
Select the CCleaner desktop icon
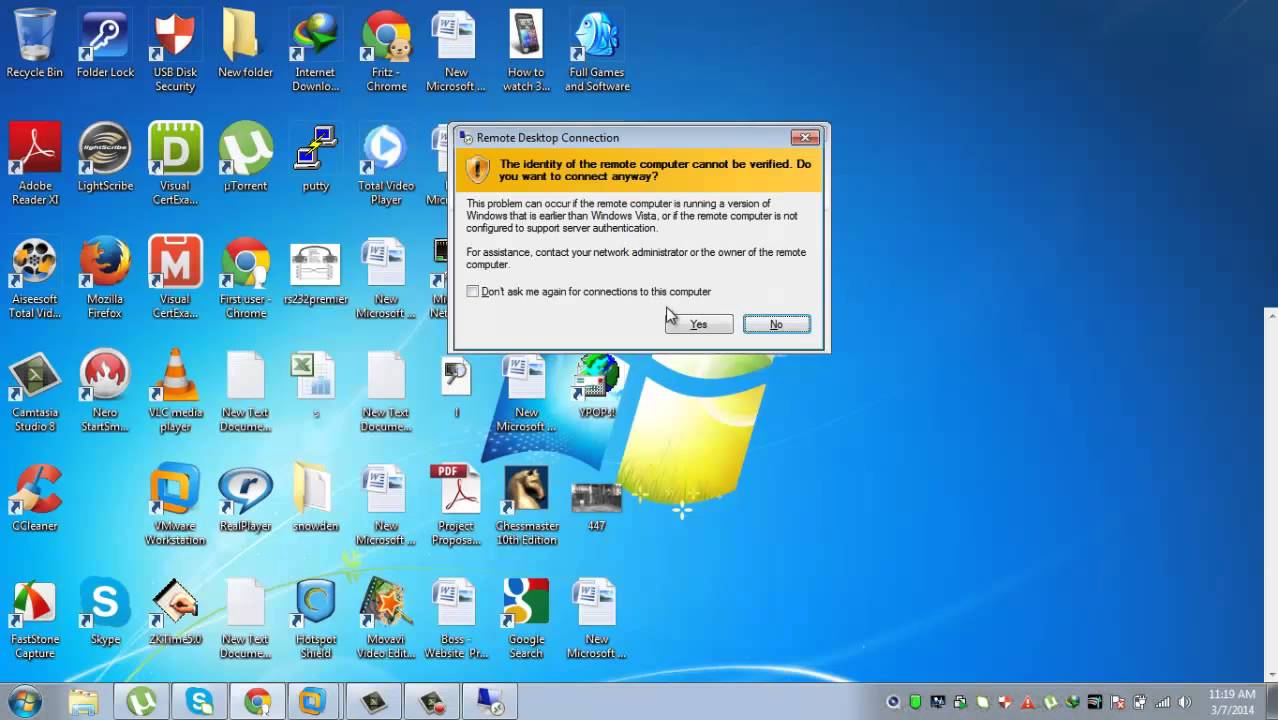pyautogui.click(x=35, y=497)
